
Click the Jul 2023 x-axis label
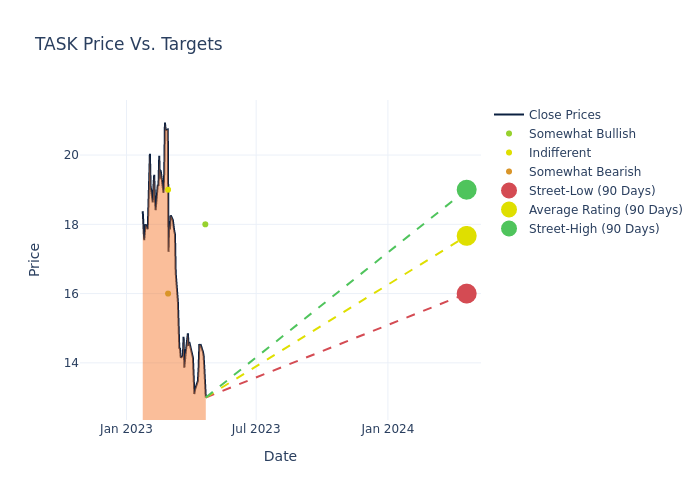click(x=256, y=429)
